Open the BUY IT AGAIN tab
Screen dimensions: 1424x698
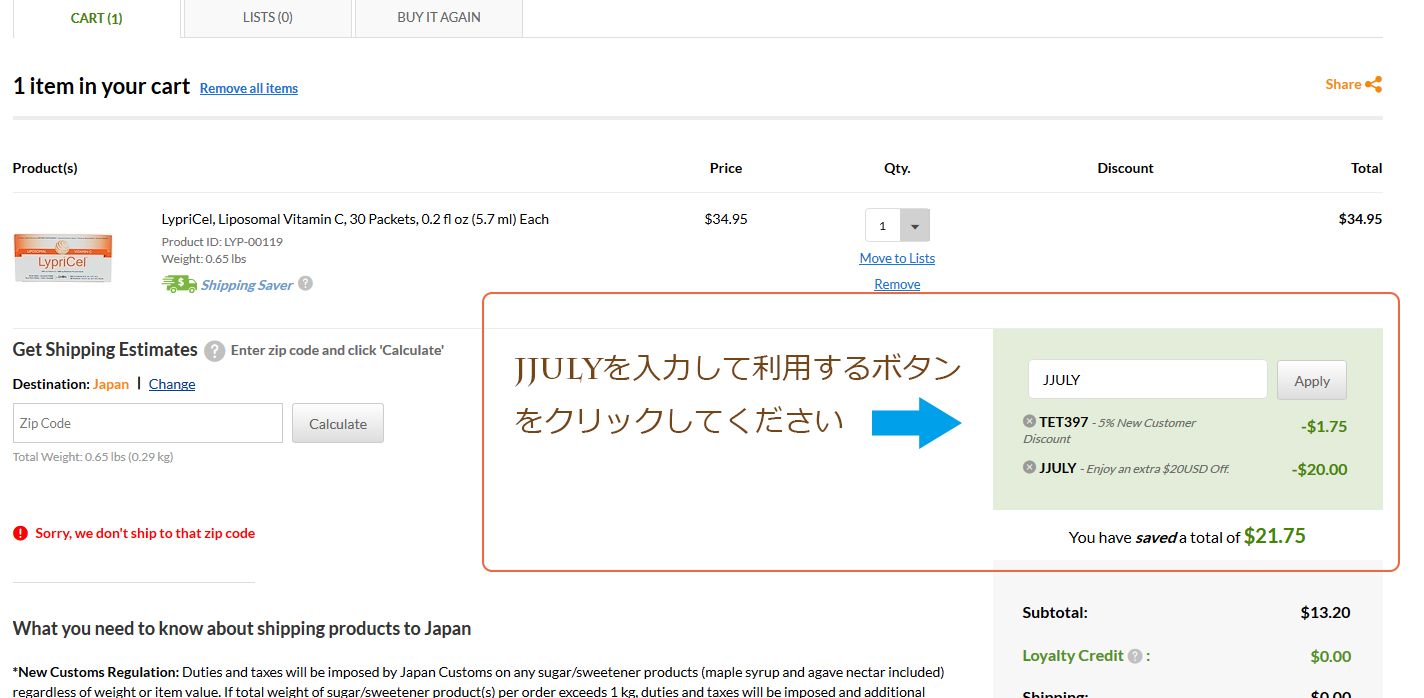(439, 18)
